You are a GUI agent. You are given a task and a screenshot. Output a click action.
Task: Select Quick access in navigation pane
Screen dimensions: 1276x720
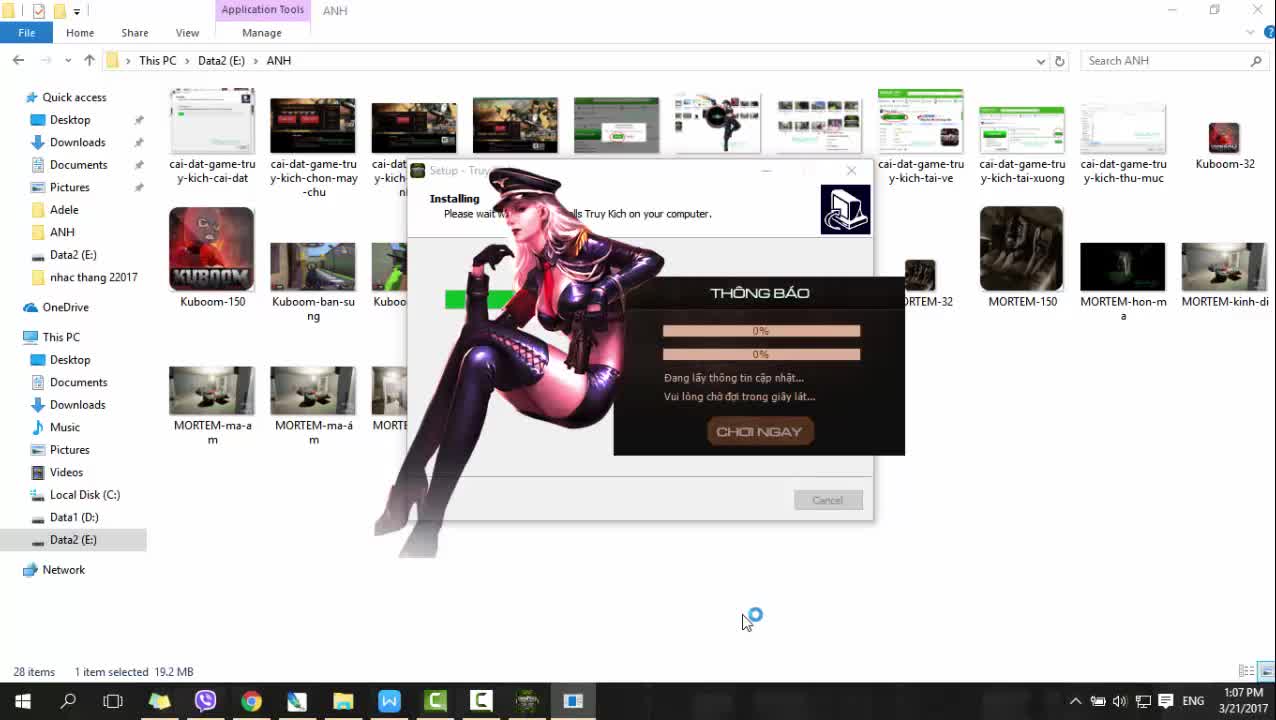coord(74,97)
